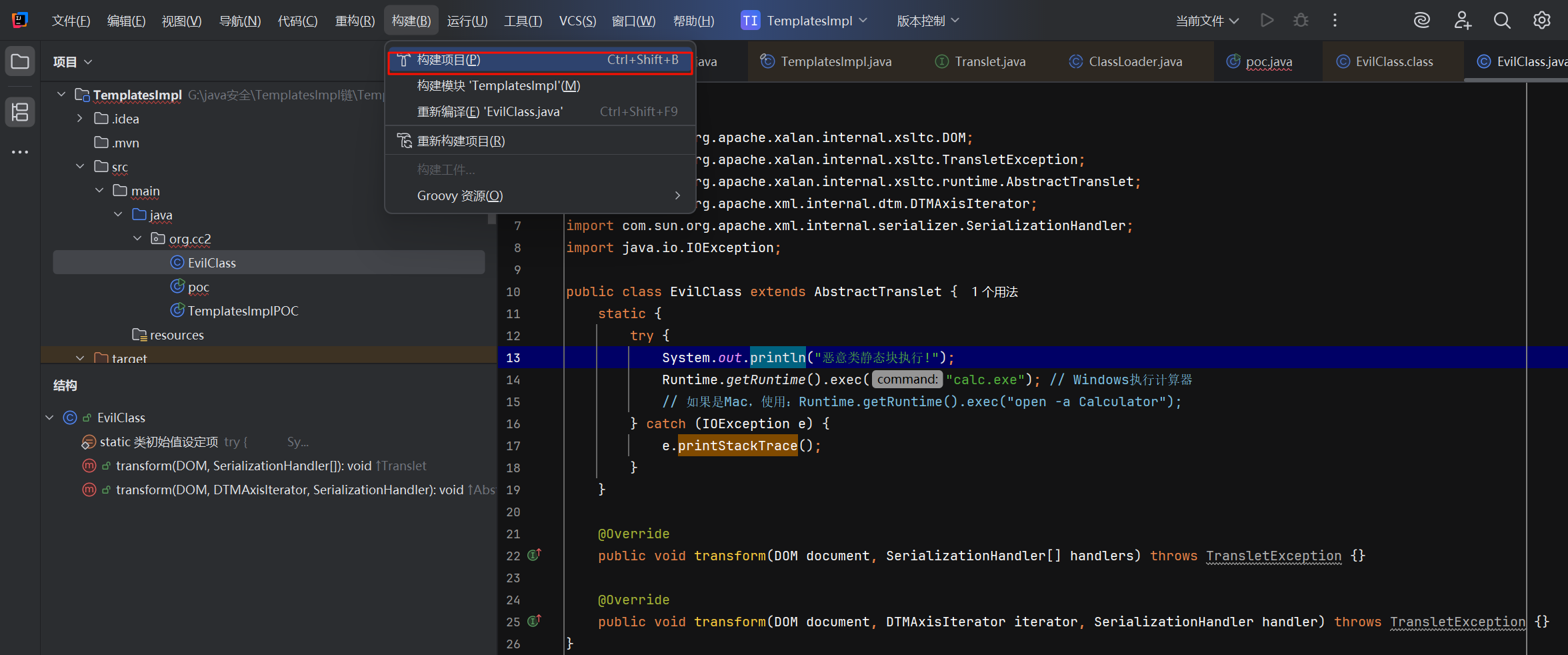Viewport: 1568px width, 655px height.
Task: Expand the .idea folder chevron
Action: (x=80, y=119)
